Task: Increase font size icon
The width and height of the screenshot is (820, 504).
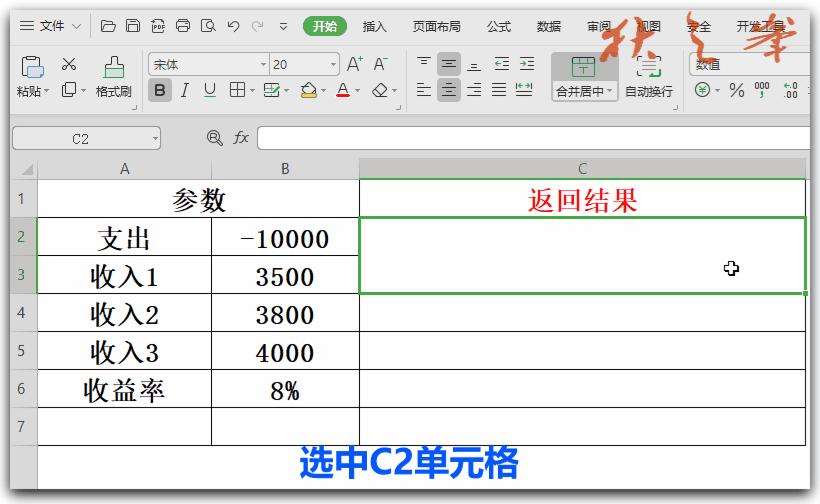Action: point(355,64)
